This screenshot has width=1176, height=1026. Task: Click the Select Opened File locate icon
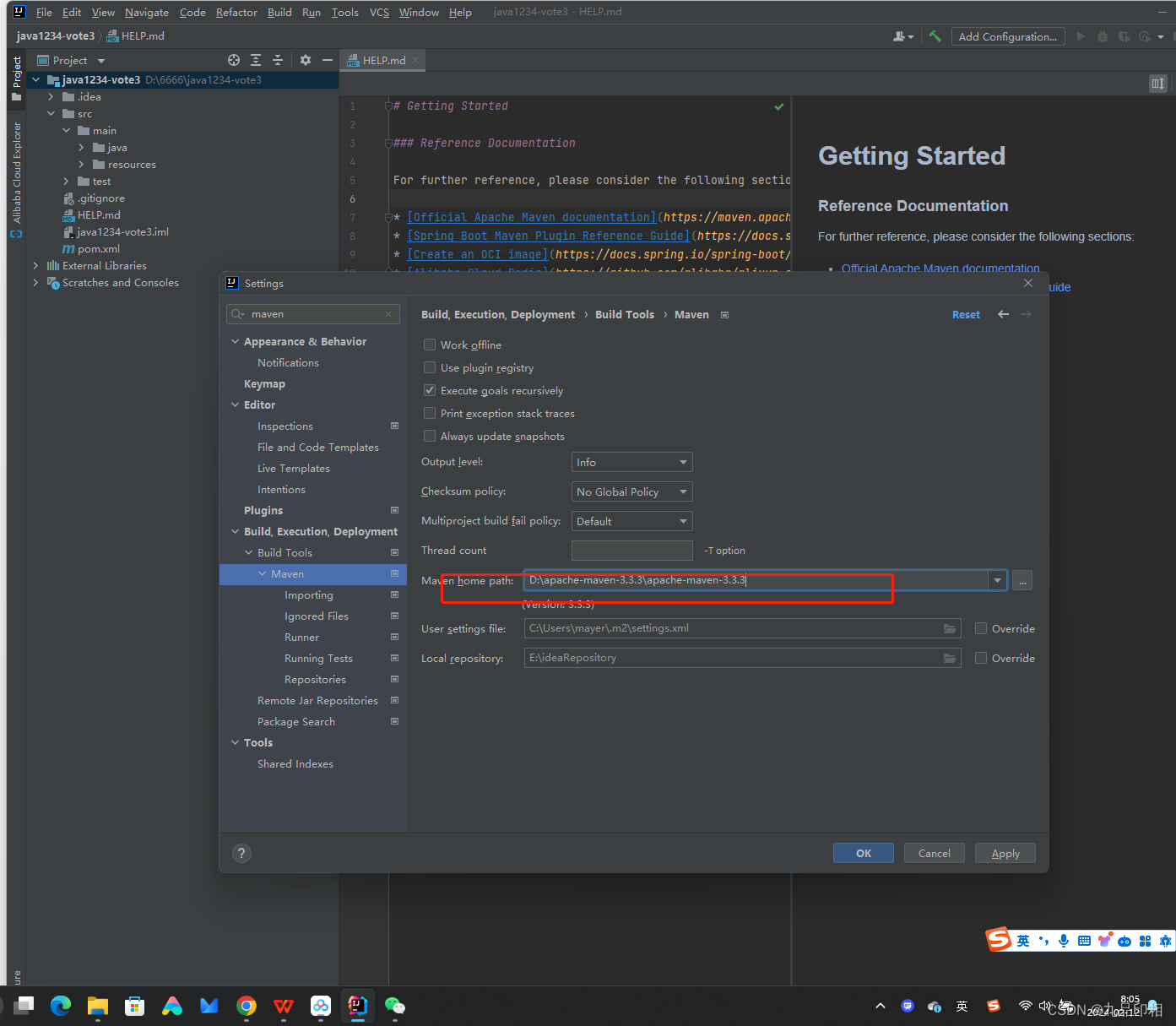click(234, 60)
